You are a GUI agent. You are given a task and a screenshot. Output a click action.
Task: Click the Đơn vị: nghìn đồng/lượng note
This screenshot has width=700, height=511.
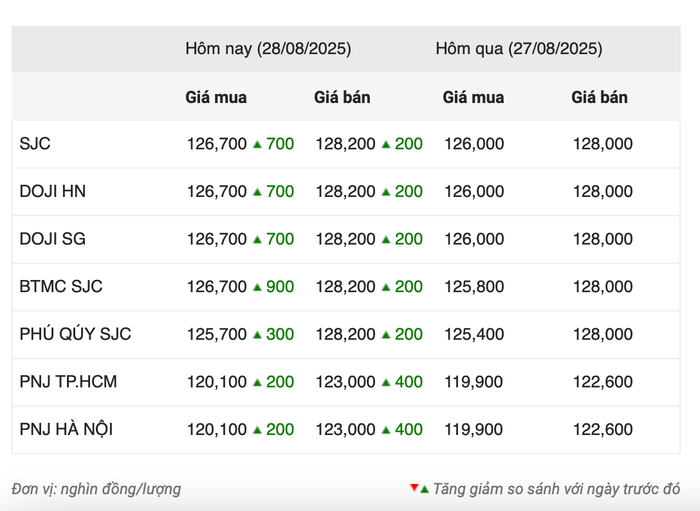click(97, 489)
